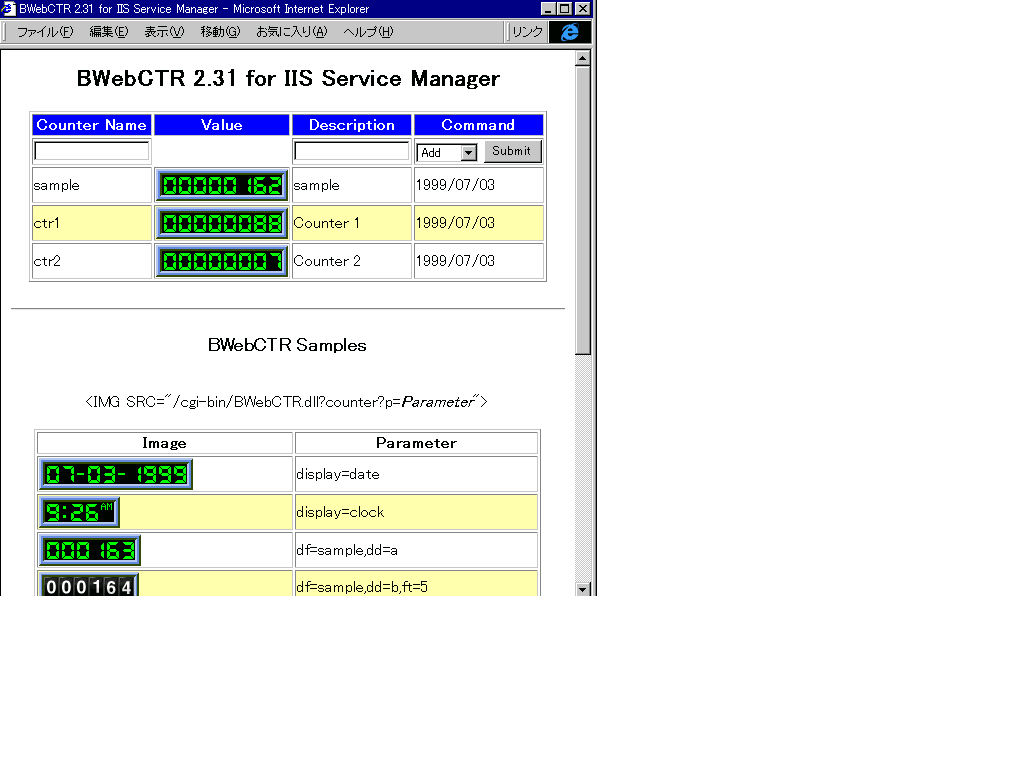The image size is (1024, 768).
Task: Click the 'Counter 1' description cell
Action: 351,223
